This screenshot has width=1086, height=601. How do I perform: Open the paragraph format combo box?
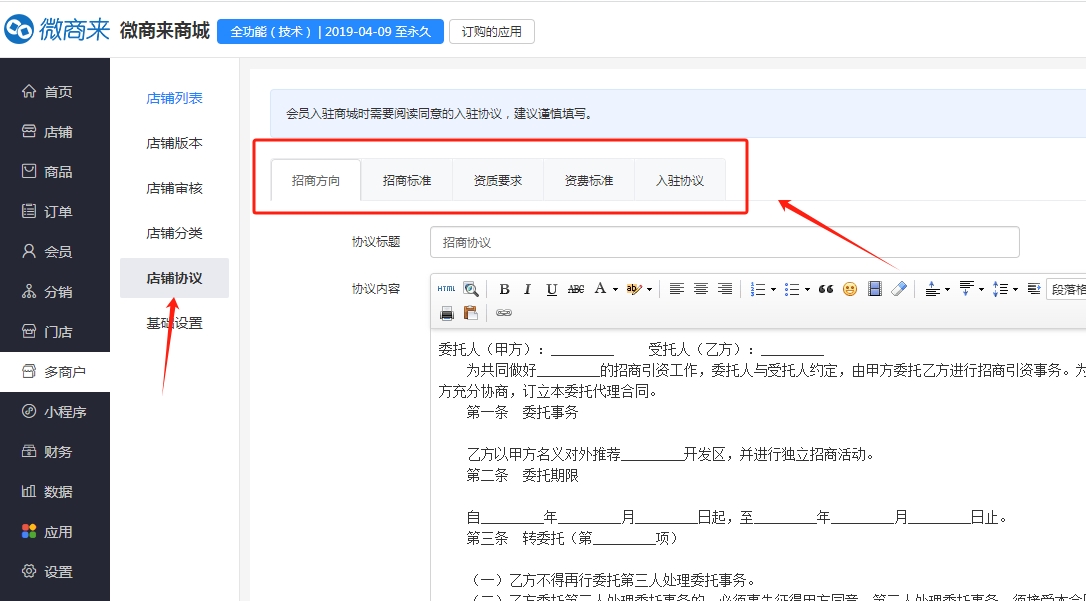click(1065, 289)
